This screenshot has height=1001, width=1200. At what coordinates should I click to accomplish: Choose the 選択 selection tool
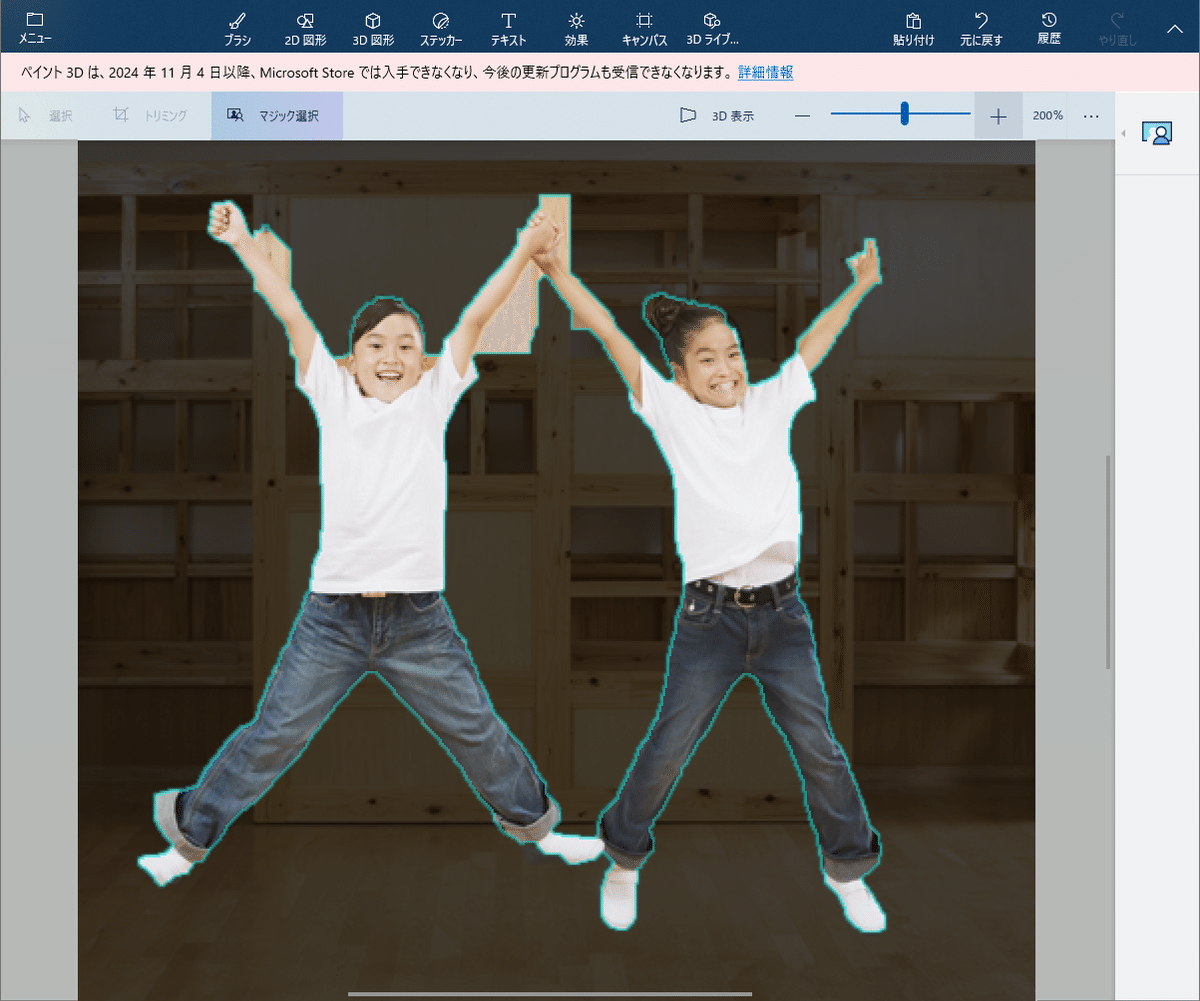45,115
